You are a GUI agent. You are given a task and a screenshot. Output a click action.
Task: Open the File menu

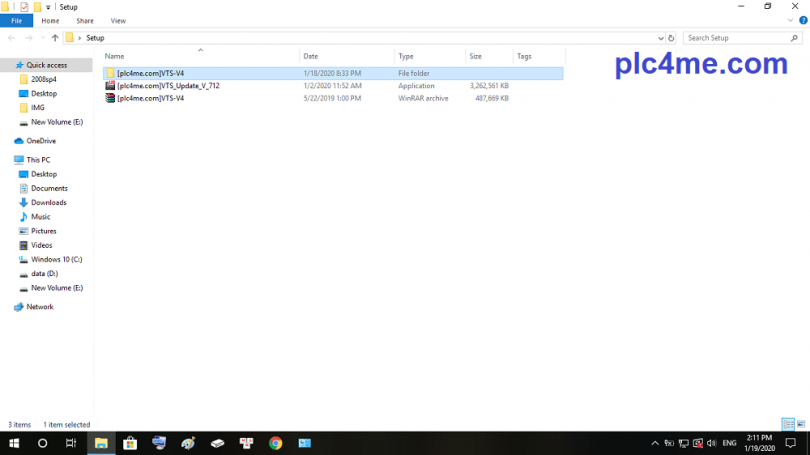pos(17,20)
